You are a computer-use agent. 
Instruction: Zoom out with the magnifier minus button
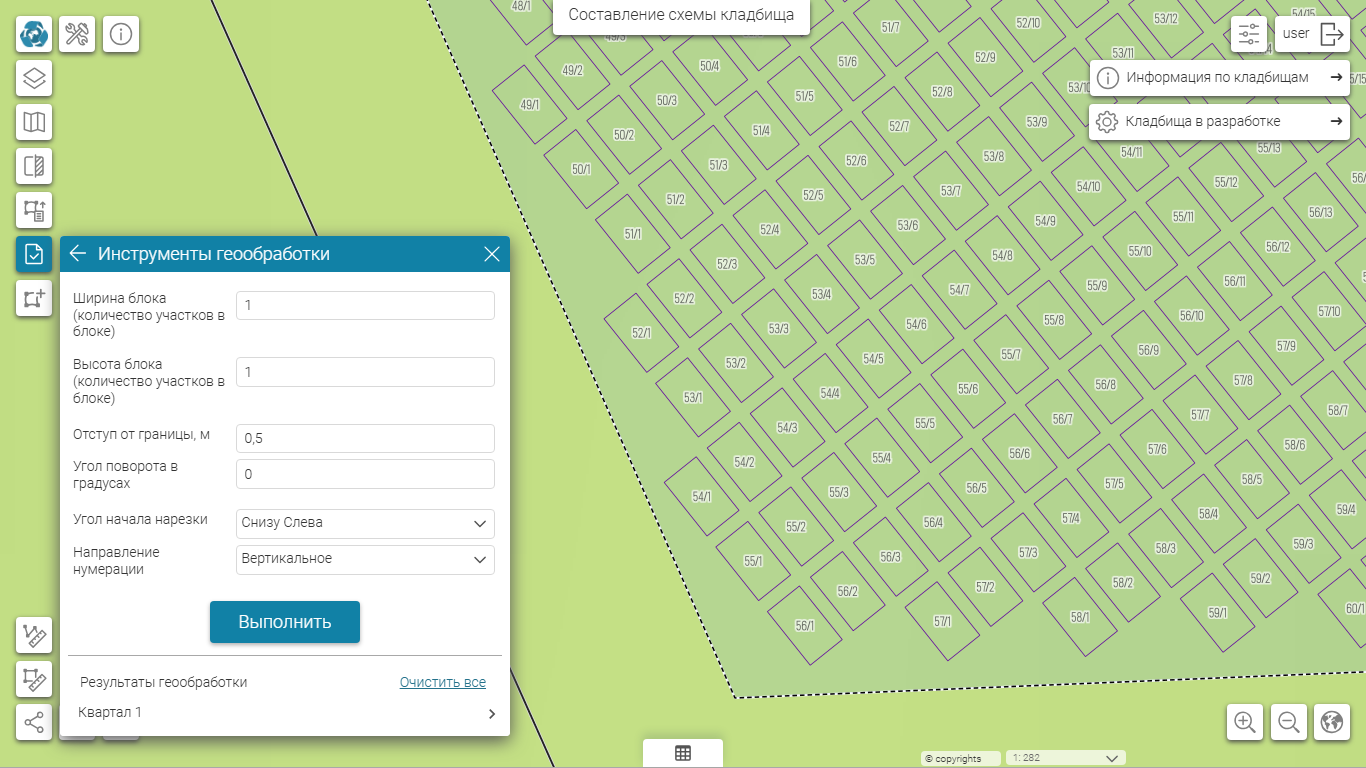click(x=1289, y=722)
